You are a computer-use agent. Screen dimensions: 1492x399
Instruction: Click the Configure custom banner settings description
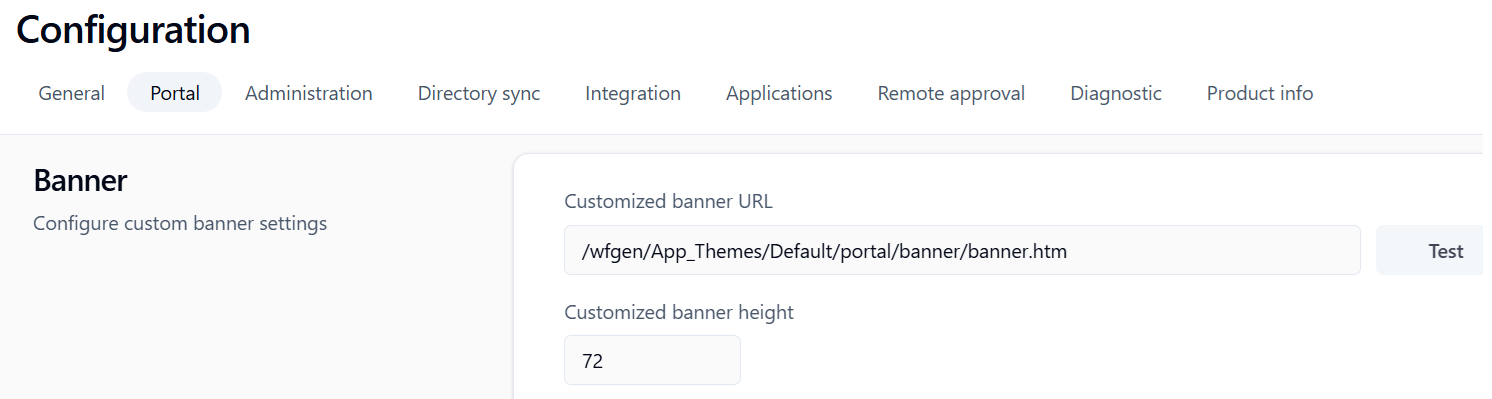[x=180, y=223]
